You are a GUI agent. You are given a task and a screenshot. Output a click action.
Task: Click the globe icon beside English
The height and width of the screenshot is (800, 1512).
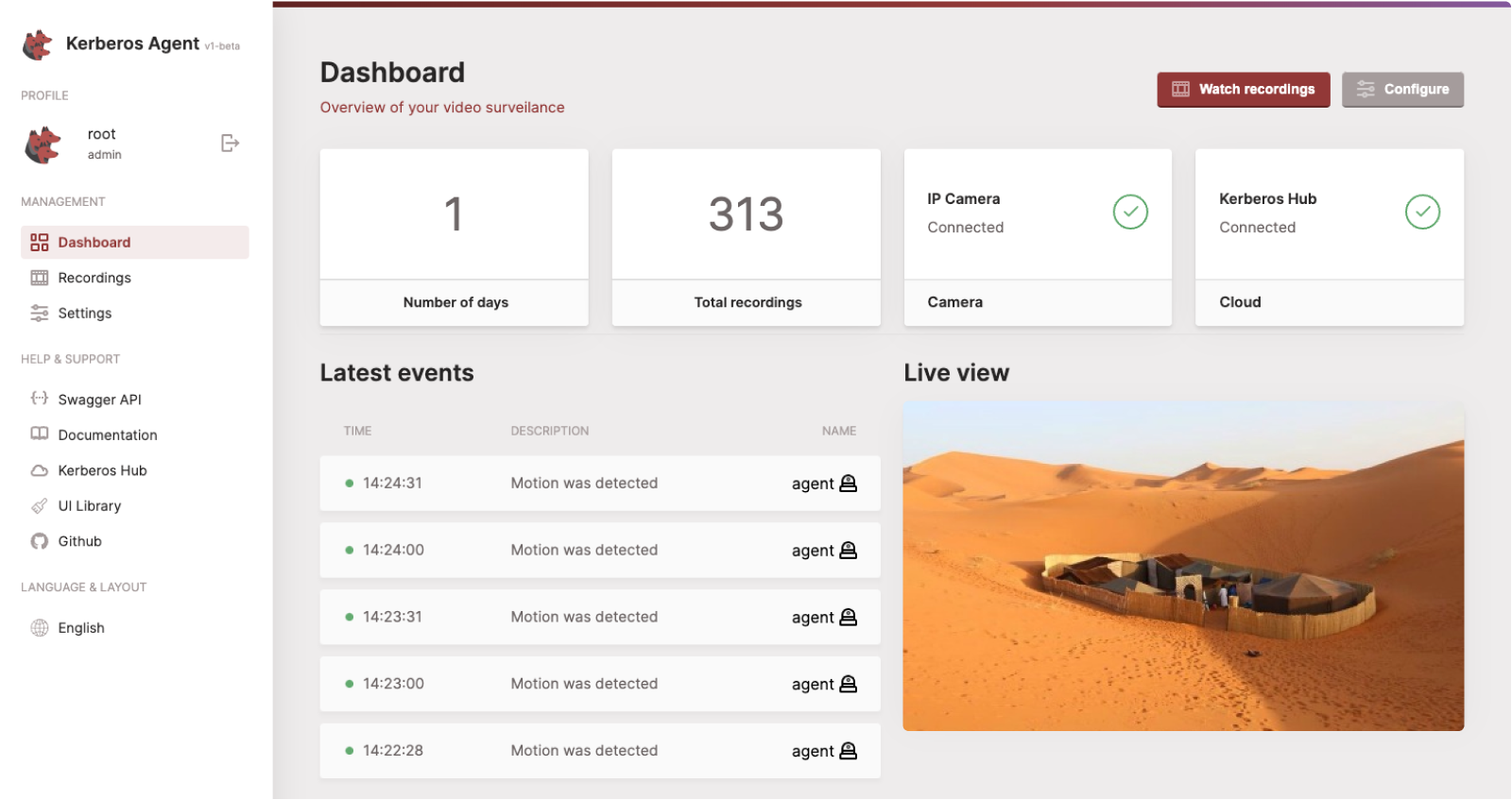pyautogui.click(x=40, y=628)
